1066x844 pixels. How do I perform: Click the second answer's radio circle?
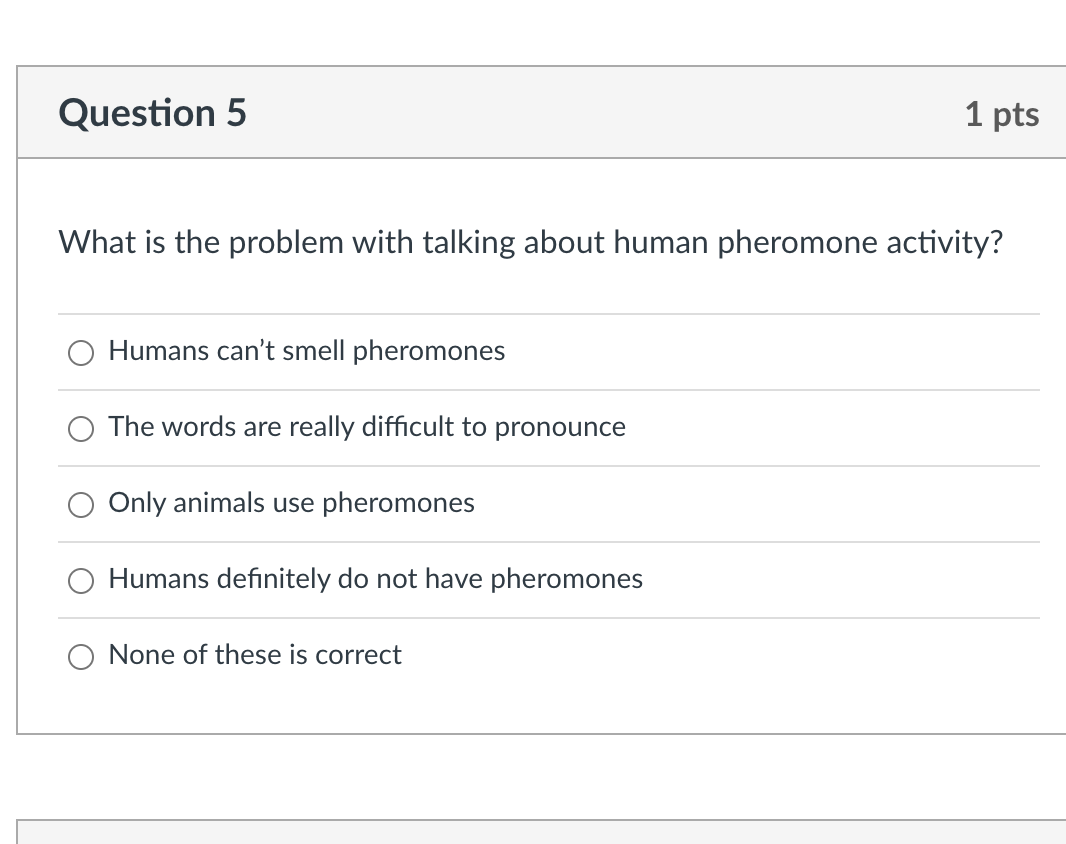pyautogui.click(x=81, y=429)
